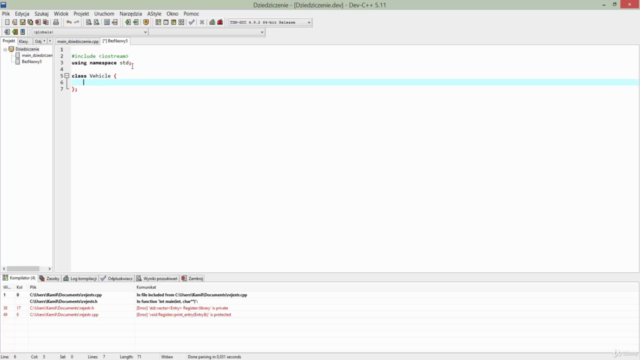The image size is (640, 360).
Task: Click the Close All files toolbar icon
Action: point(46,22)
